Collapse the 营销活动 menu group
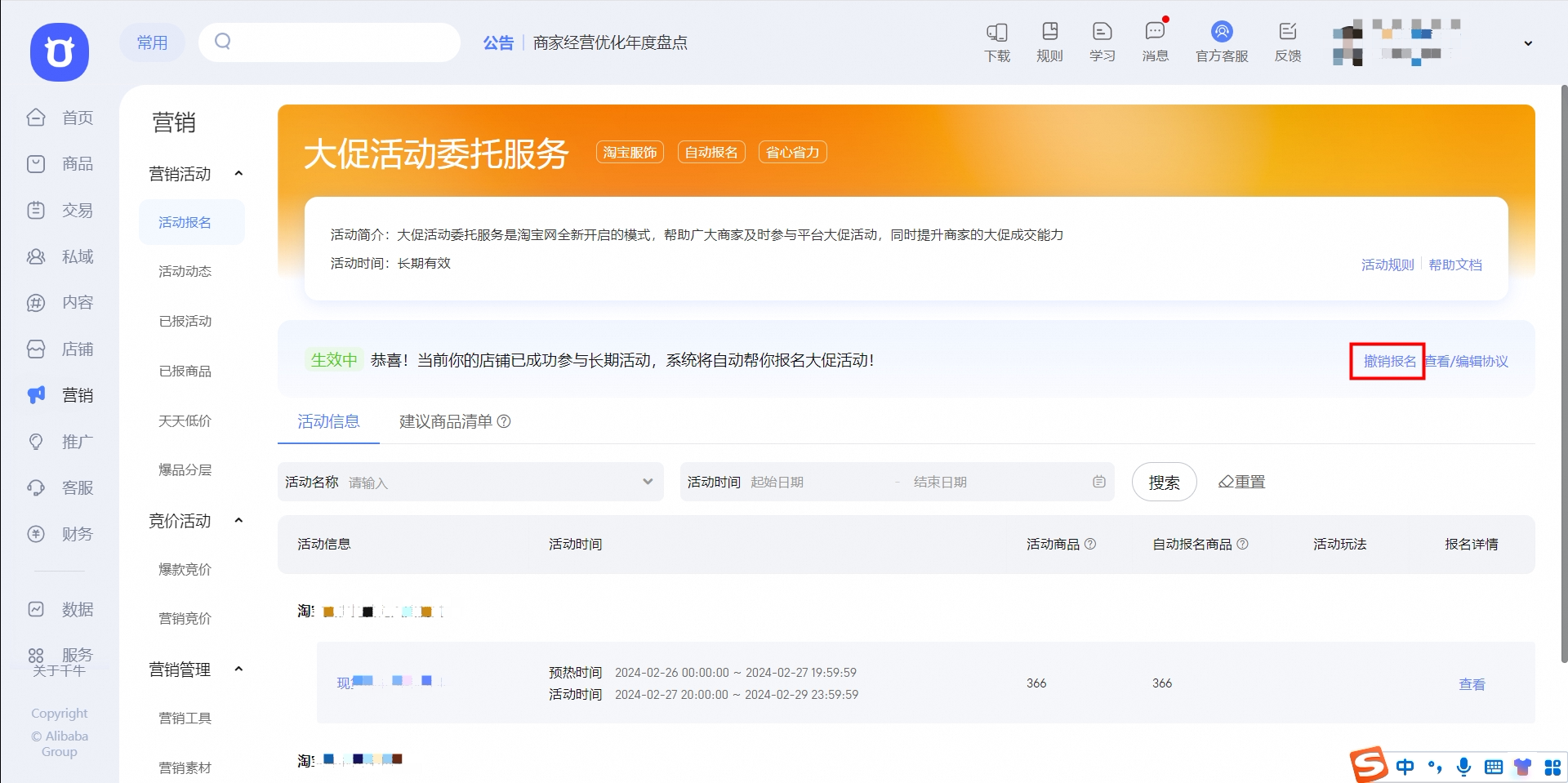 tap(238, 173)
